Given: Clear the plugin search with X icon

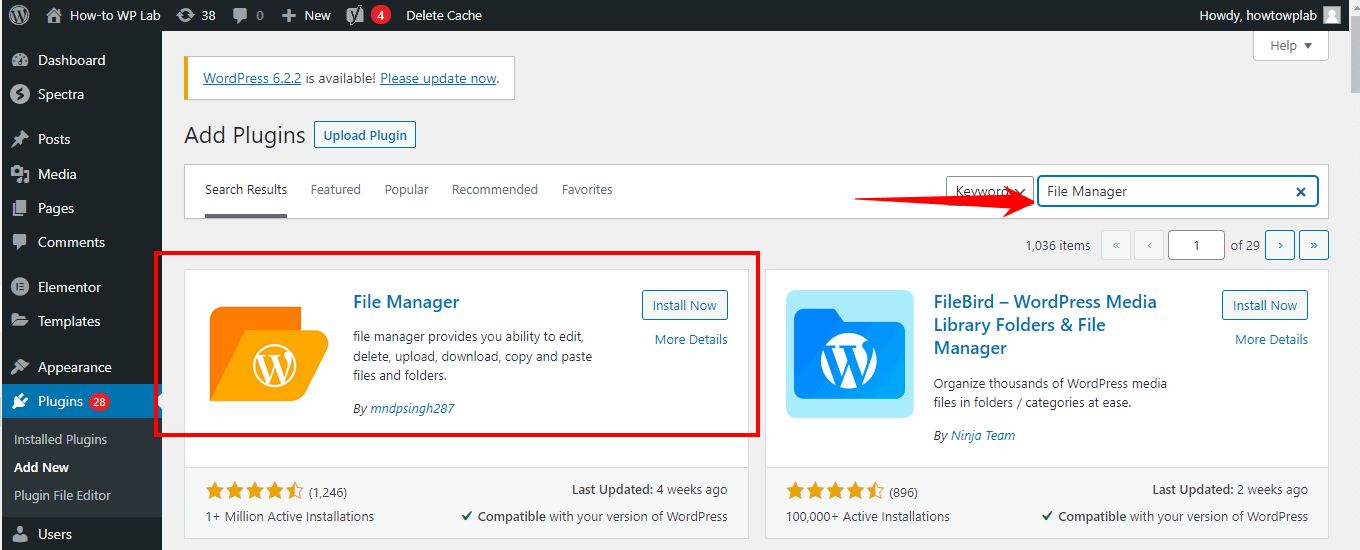Looking at the screenshot, I should pyautogui.click(x=1300, y=192).
